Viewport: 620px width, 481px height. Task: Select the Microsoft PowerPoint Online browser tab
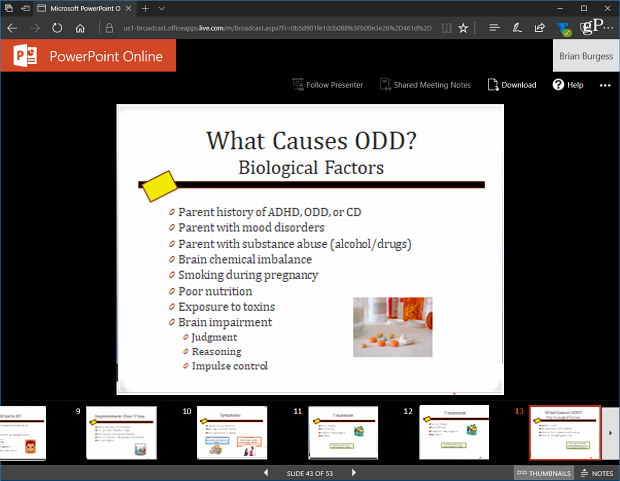click(x=85, y=8)
